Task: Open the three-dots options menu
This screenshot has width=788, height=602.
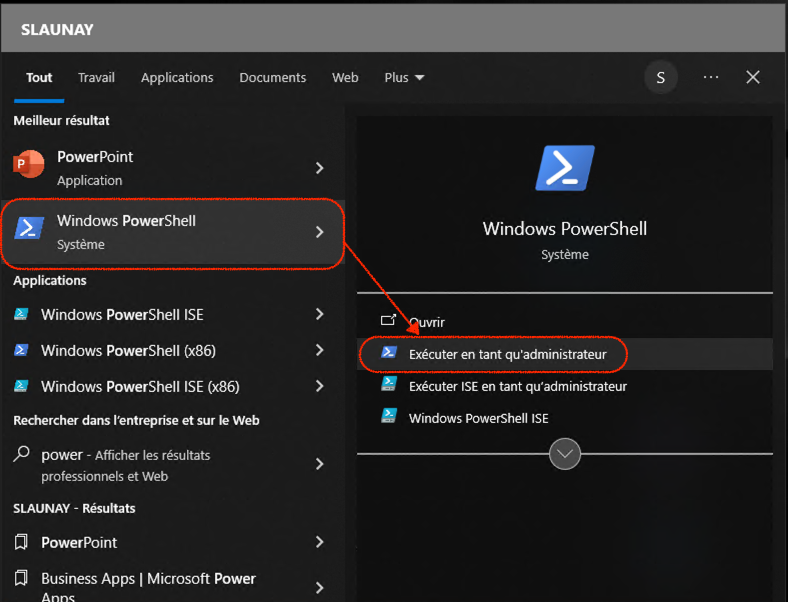Action: pos(711,77)
